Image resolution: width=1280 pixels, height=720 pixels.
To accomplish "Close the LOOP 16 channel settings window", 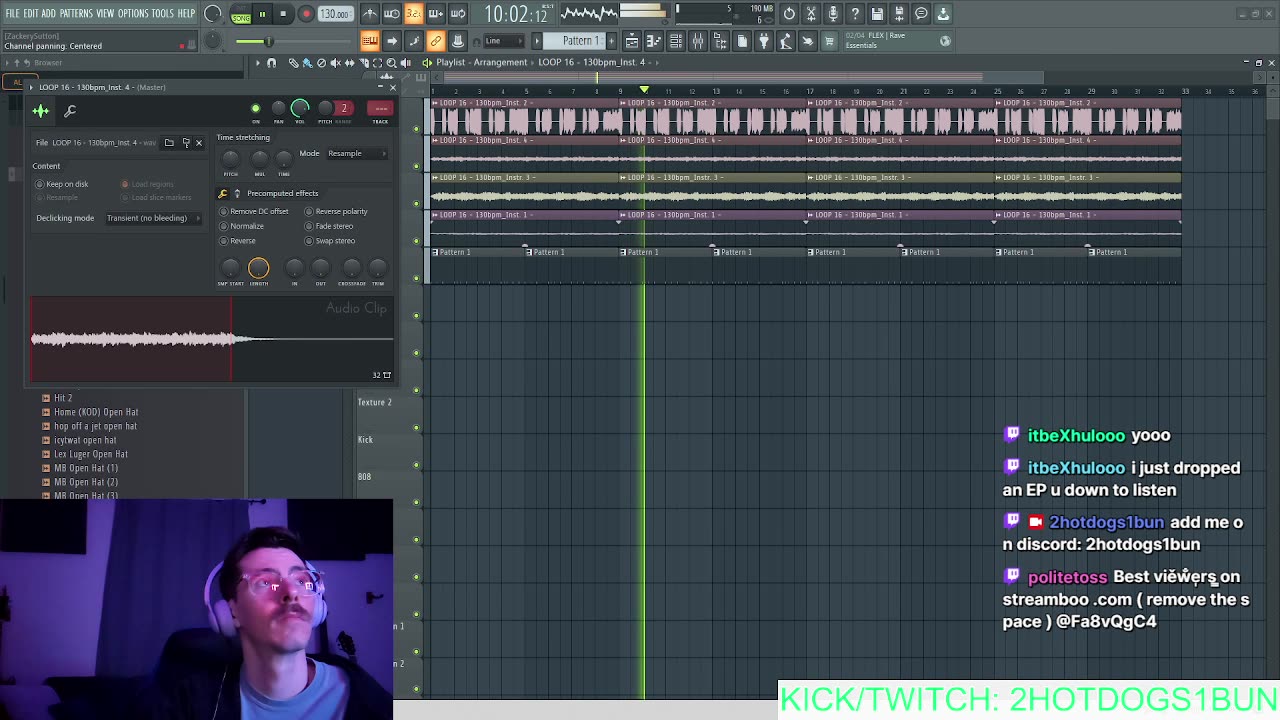I will (x=392, y=87).
